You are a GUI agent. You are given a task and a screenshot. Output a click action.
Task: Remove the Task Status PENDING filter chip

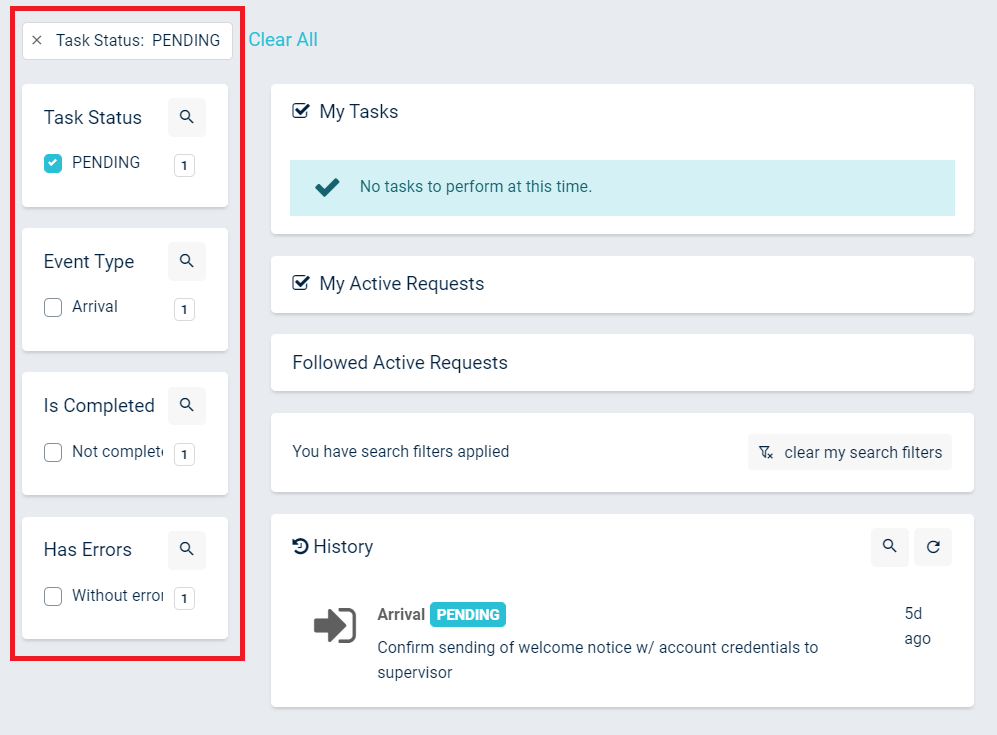[37, 41]
